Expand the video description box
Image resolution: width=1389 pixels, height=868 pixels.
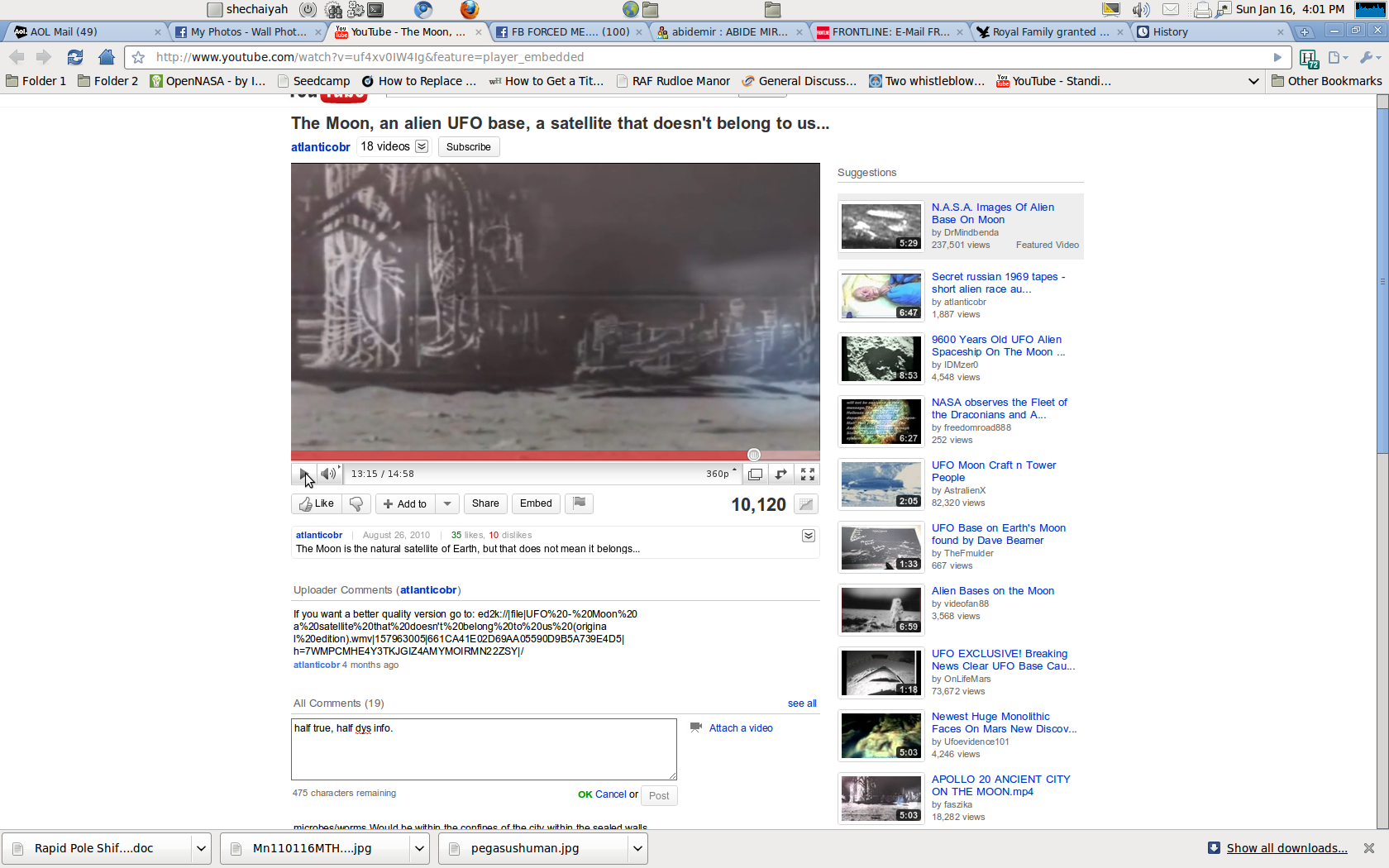point(809,536)
